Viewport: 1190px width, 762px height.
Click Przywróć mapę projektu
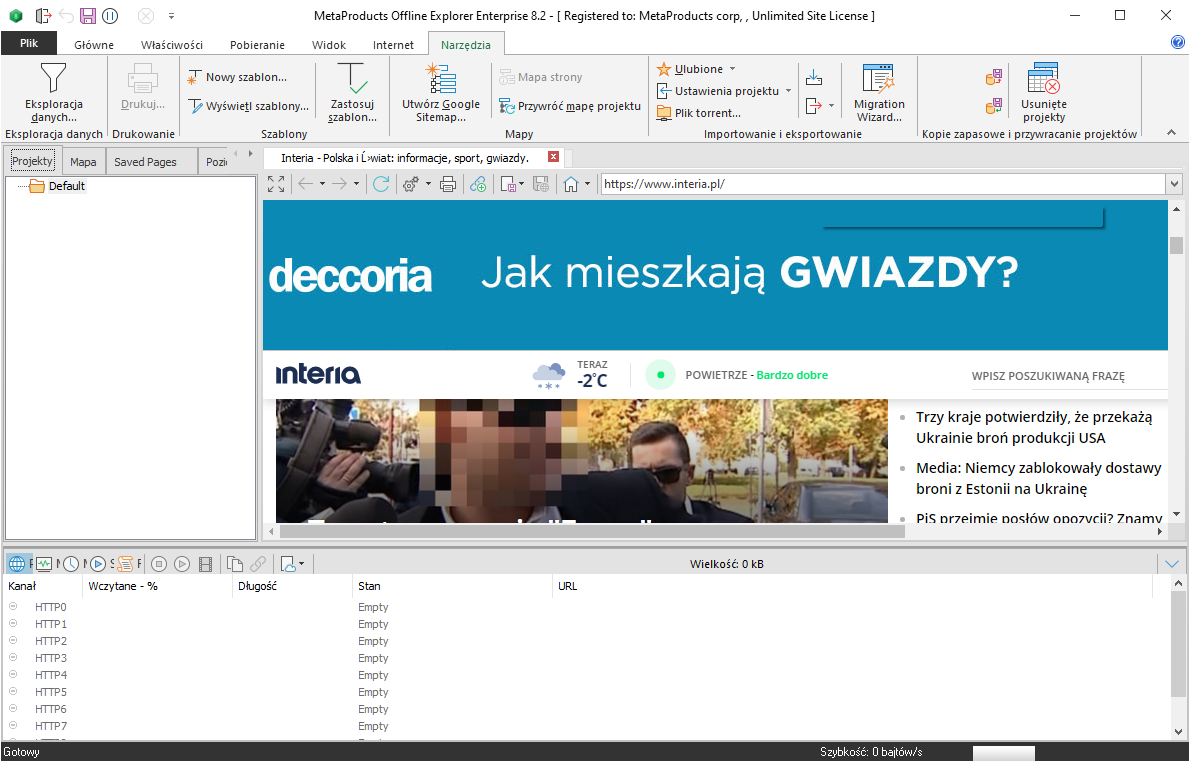click(x=569, y=106)
